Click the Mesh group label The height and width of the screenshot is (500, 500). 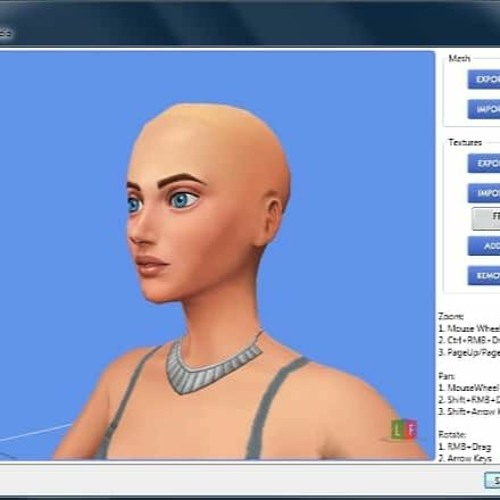click(459, 58)
